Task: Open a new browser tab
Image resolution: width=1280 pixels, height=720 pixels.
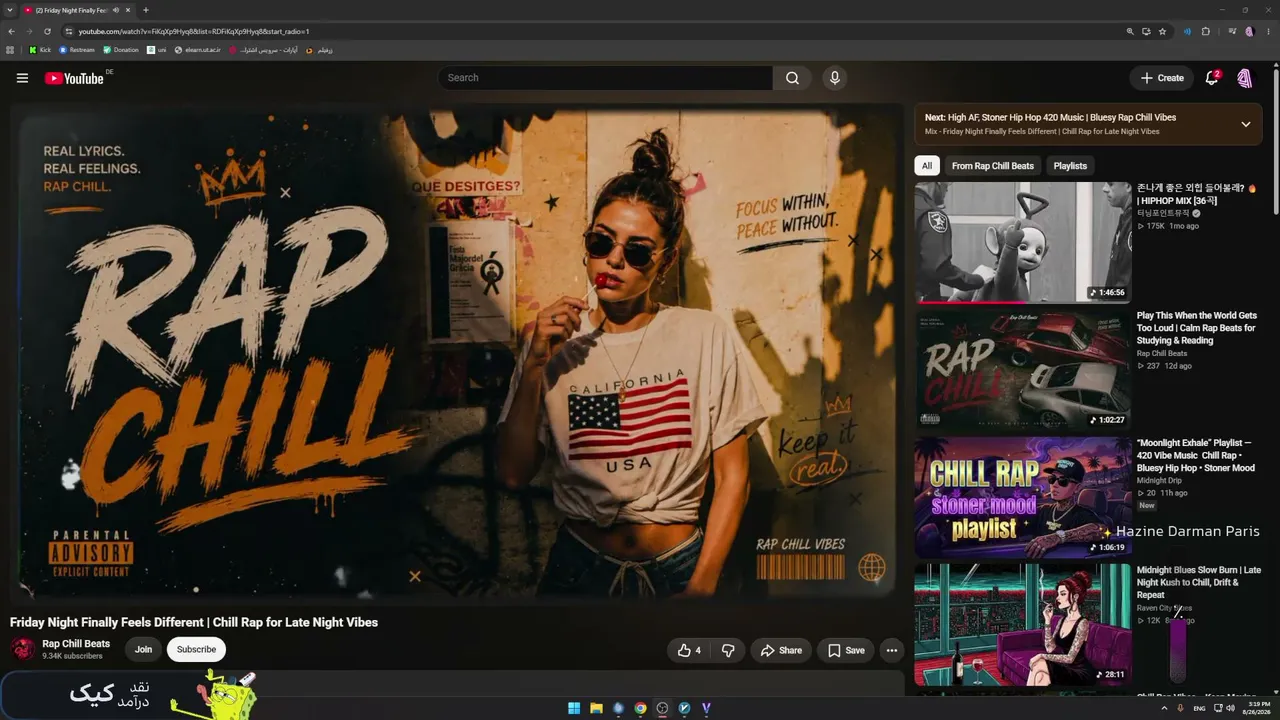Action: [145, 10]
